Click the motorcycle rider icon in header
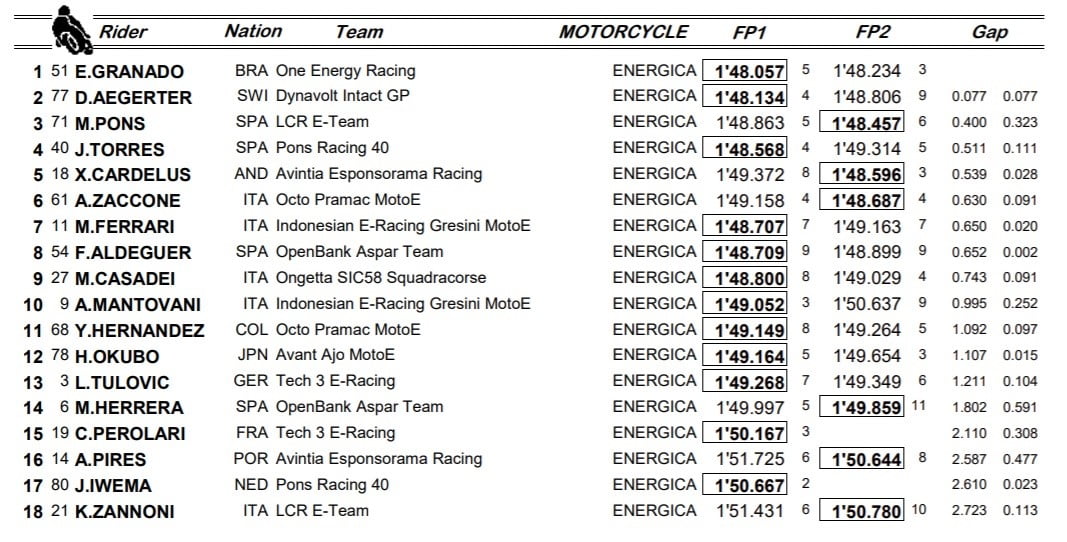This screenshot has height=542, width=1067. pos(69,30)
